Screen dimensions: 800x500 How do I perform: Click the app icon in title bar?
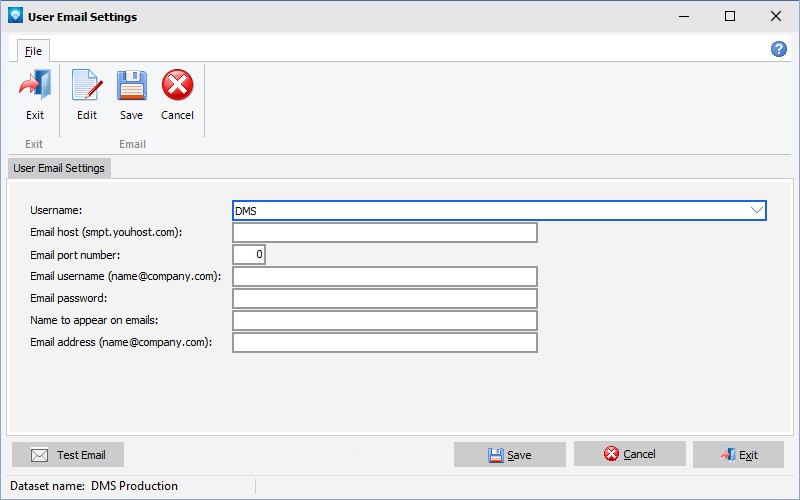(x=15, y=16)
